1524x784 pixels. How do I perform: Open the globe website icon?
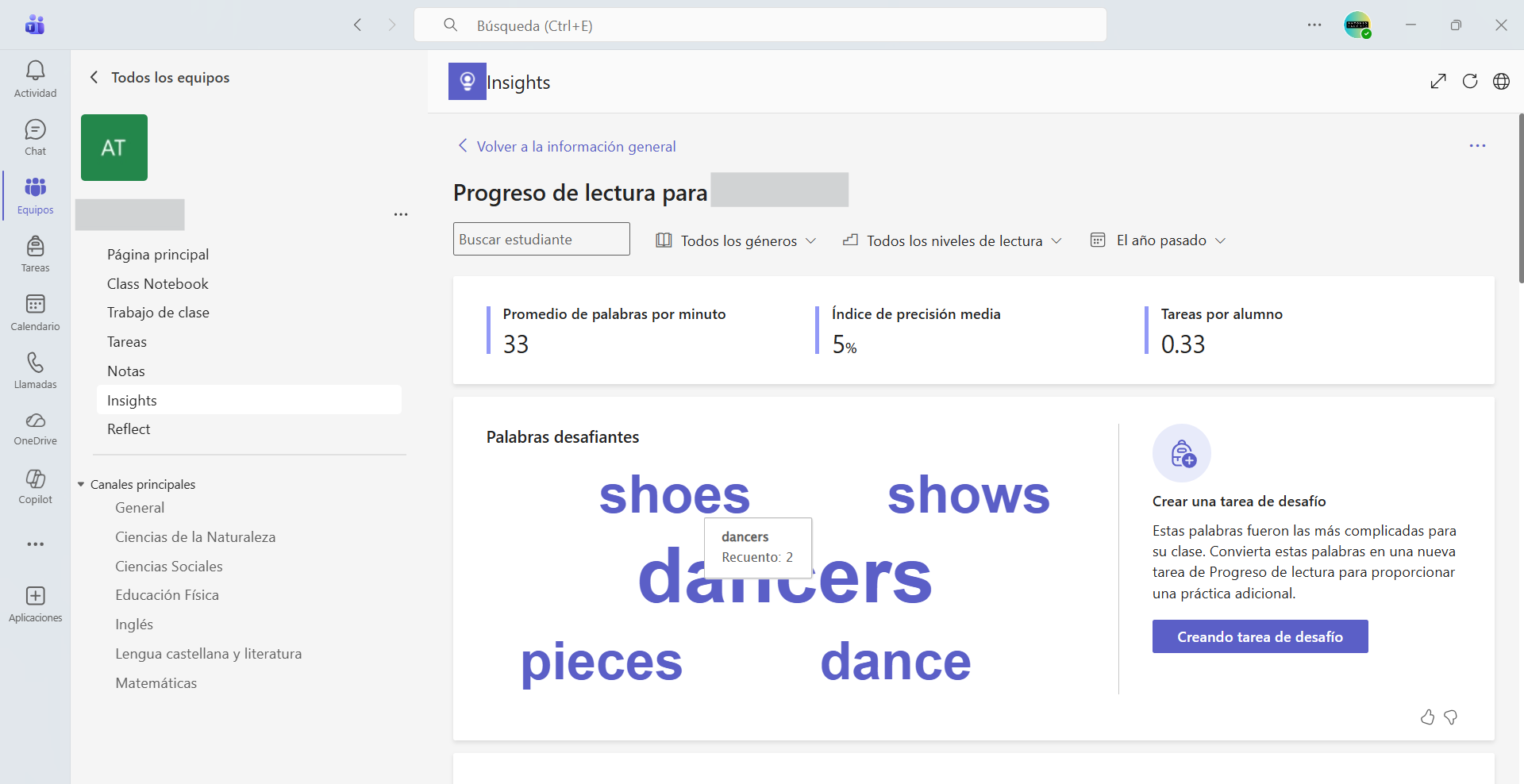coord(1501,81)
